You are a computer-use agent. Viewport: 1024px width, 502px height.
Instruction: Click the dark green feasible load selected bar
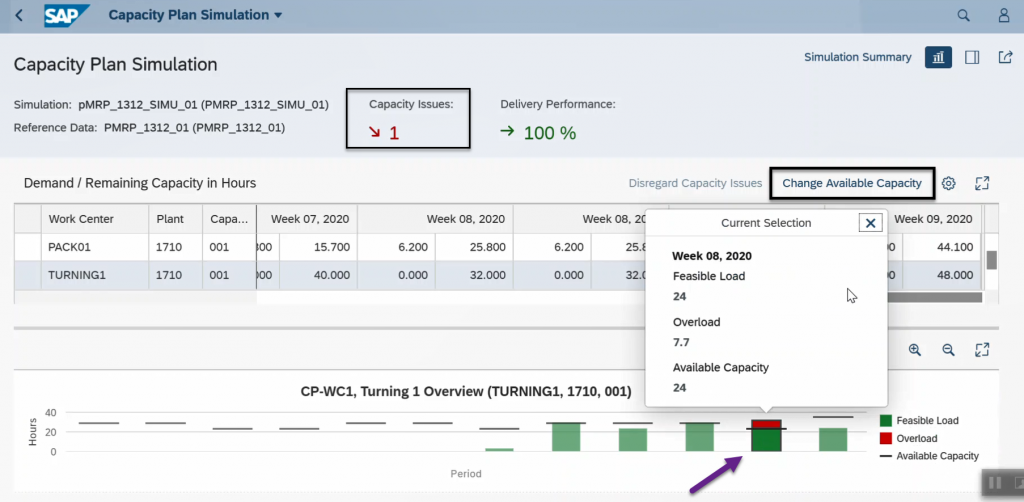[x=765, y=439]
